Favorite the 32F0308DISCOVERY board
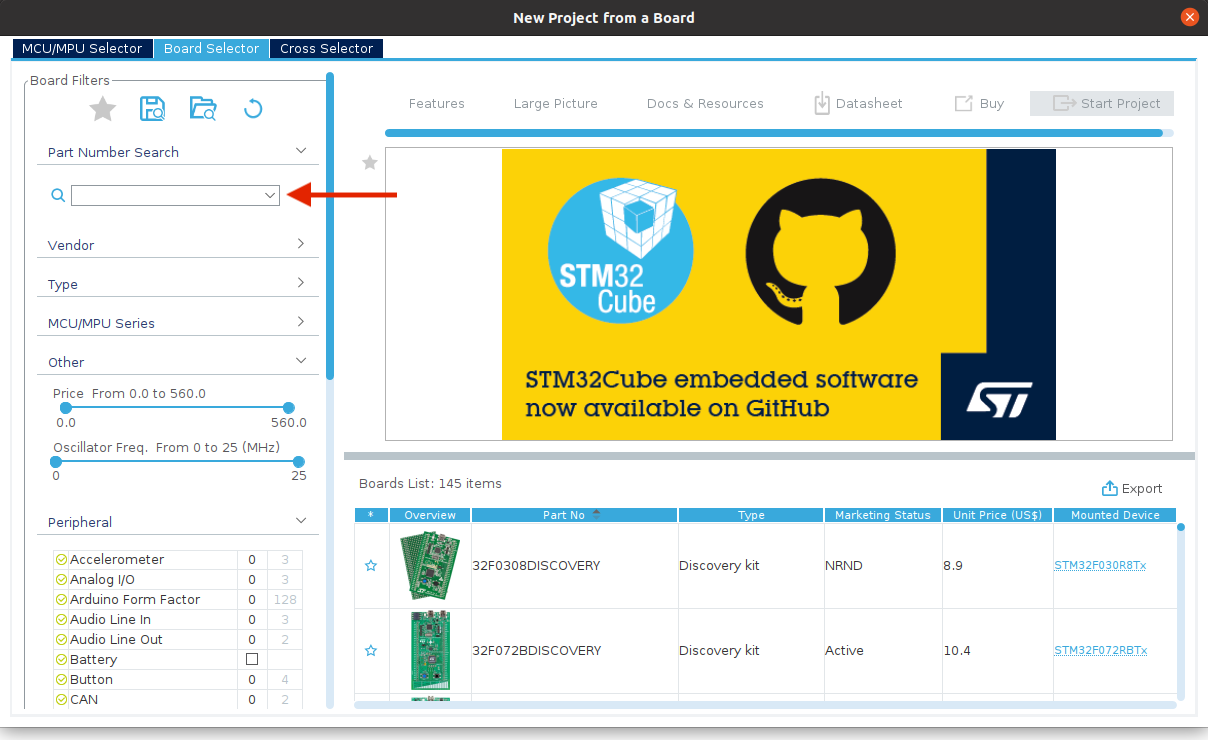1208x740 pixels. pyautogui.click(x=371, y=565)
